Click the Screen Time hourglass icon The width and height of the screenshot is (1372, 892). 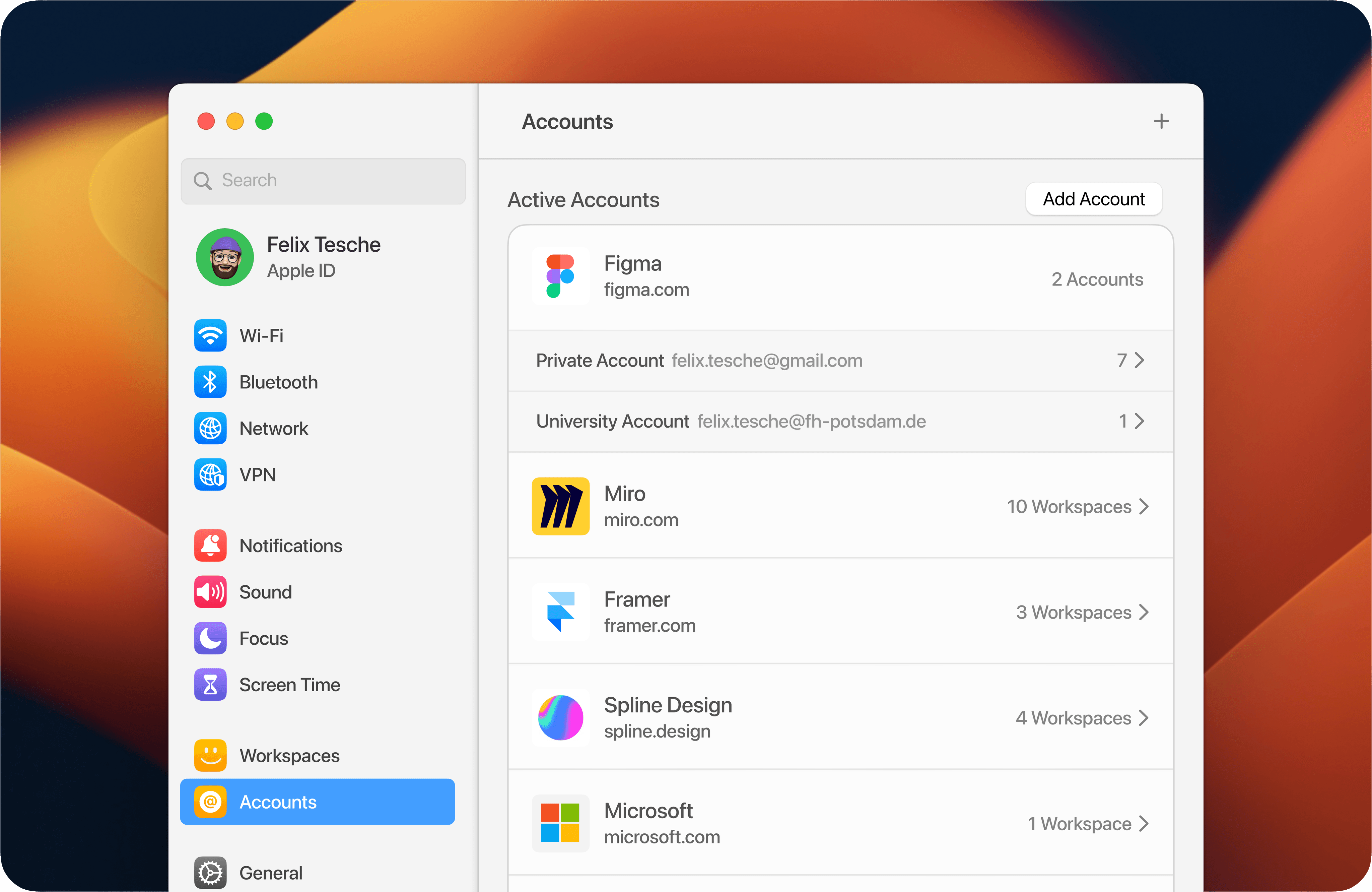pos(210,685)
